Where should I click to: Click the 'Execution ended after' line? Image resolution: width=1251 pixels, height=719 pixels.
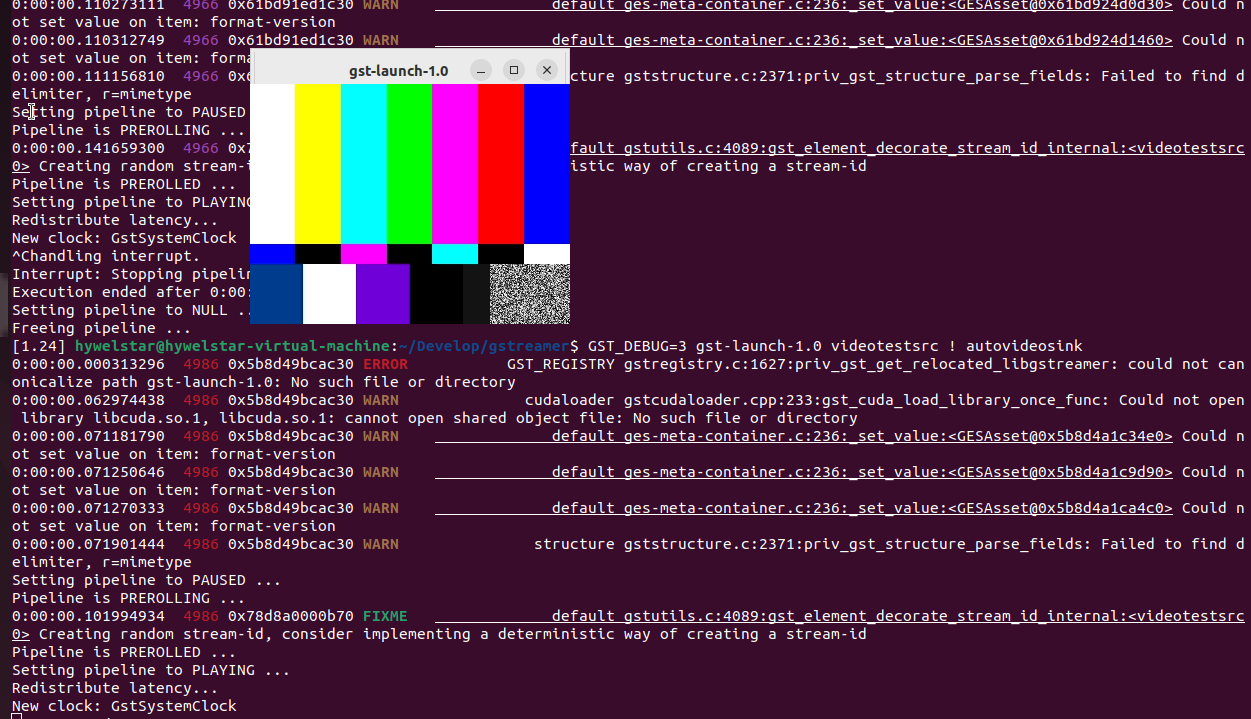(x=131, y=292)
